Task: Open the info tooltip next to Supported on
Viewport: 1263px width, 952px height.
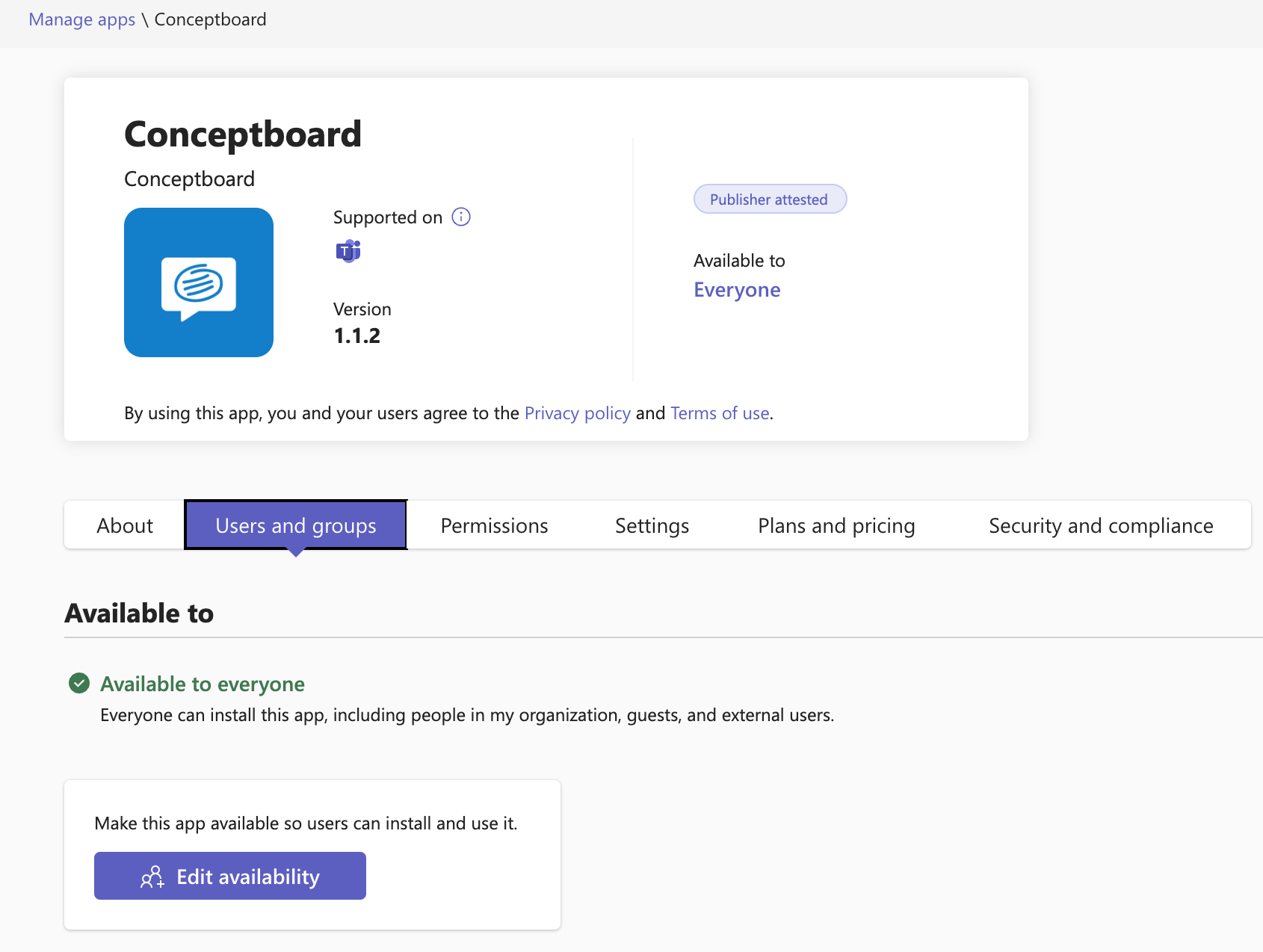Action: pos(461,217)
